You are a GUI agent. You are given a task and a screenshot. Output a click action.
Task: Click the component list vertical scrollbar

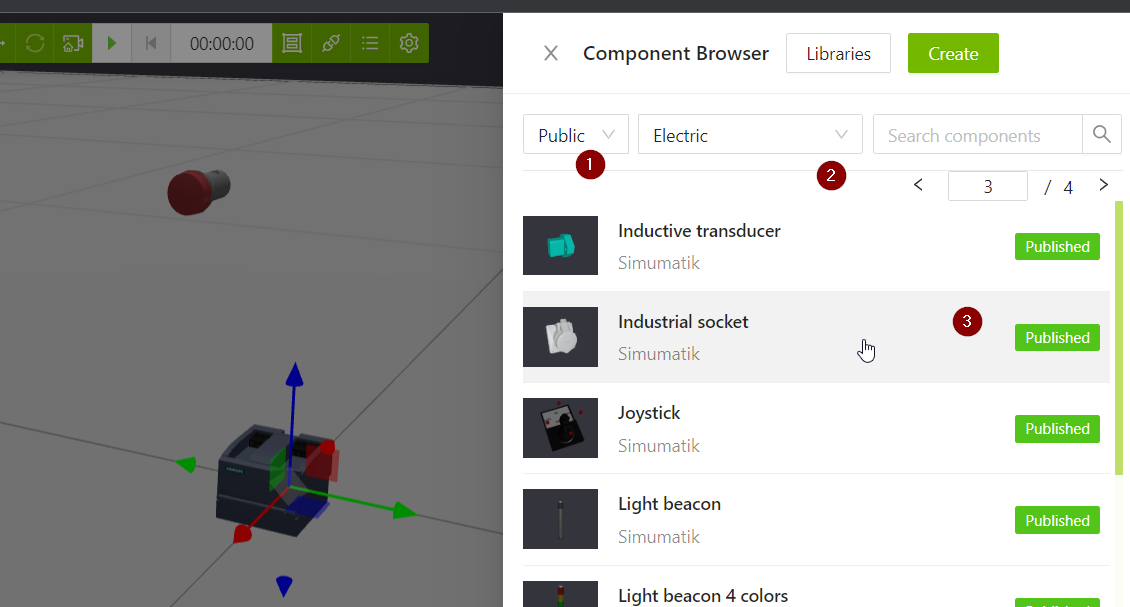point(1118,337)
